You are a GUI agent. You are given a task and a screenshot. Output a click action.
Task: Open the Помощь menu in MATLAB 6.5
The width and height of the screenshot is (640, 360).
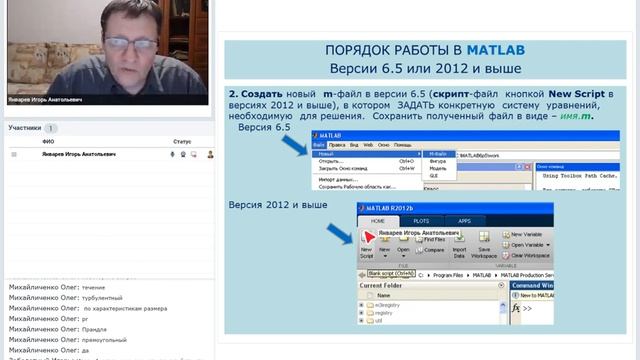(x=402, y=145)
